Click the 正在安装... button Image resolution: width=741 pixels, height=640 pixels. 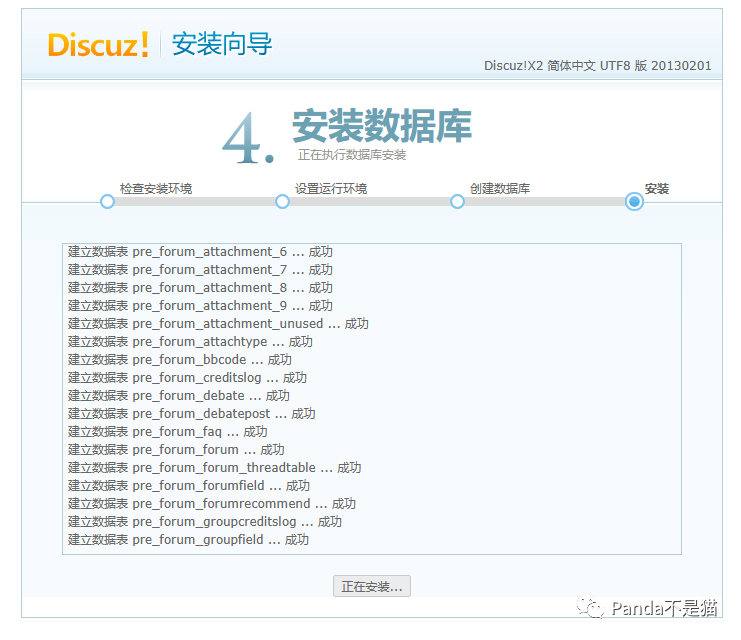[x=371, y=586]
